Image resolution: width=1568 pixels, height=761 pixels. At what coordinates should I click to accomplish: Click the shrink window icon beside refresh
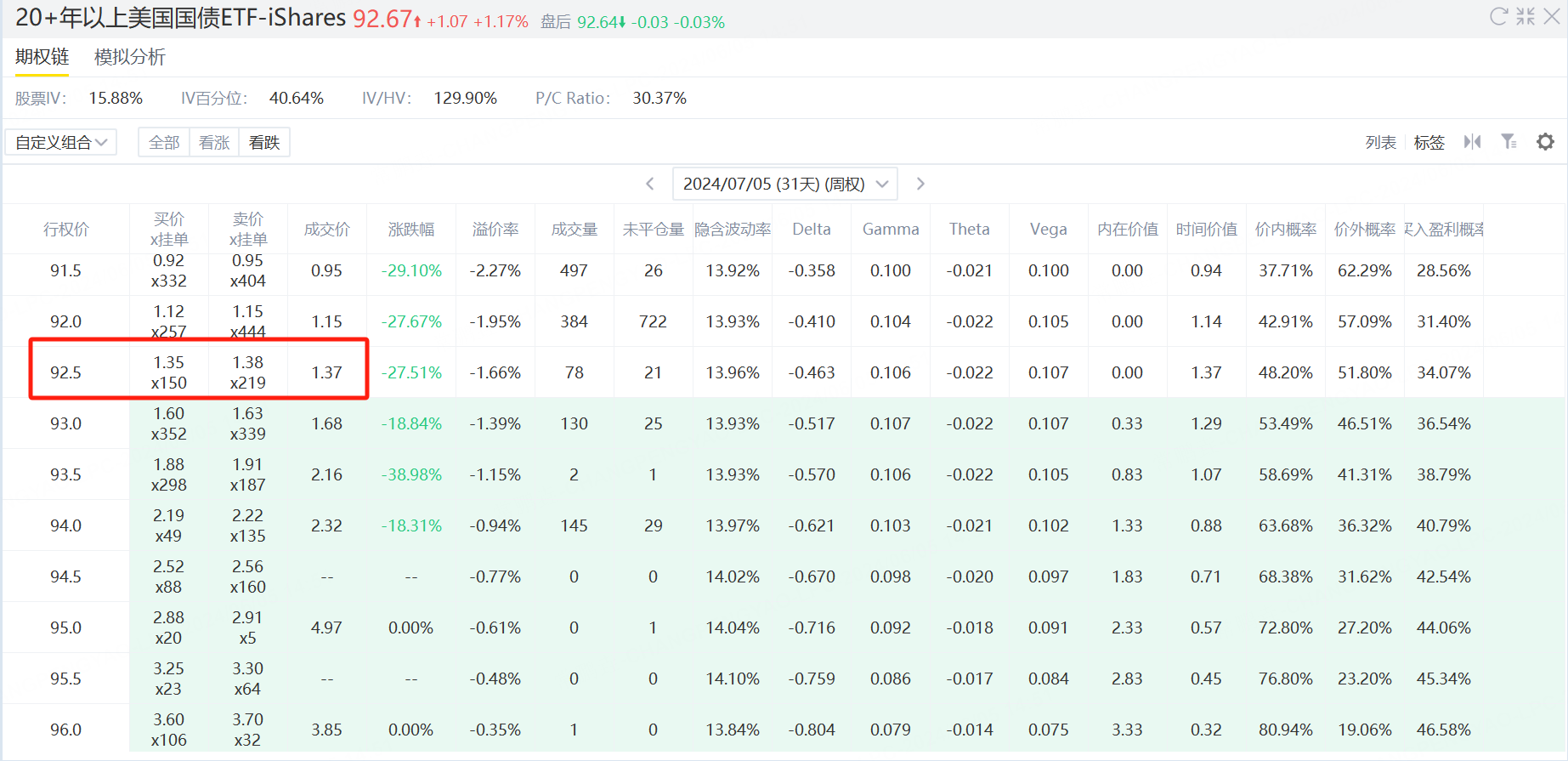coord(1526,16)
